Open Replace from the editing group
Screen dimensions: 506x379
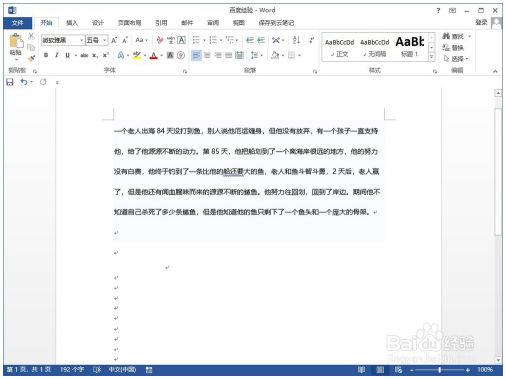[453, 48]
